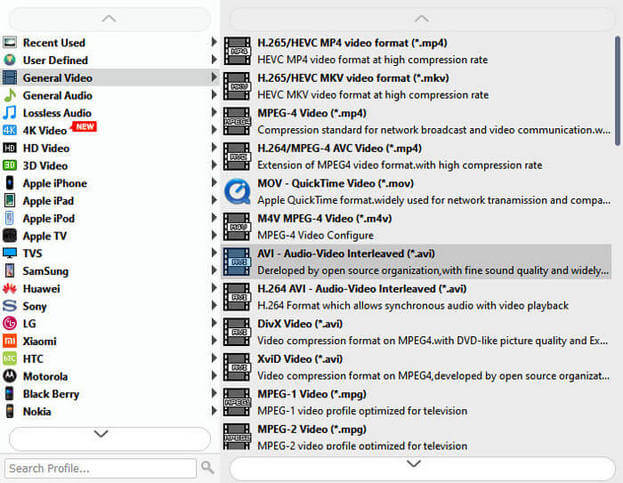Click the 4K Video icon

pyautogui.click(x=10, y=130)
